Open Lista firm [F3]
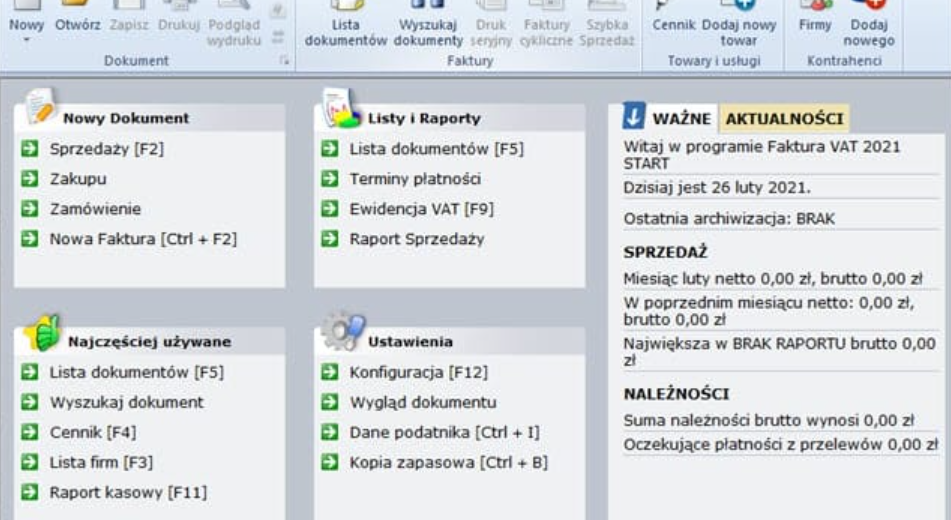The image size is (951, 520). coord(101,462)
